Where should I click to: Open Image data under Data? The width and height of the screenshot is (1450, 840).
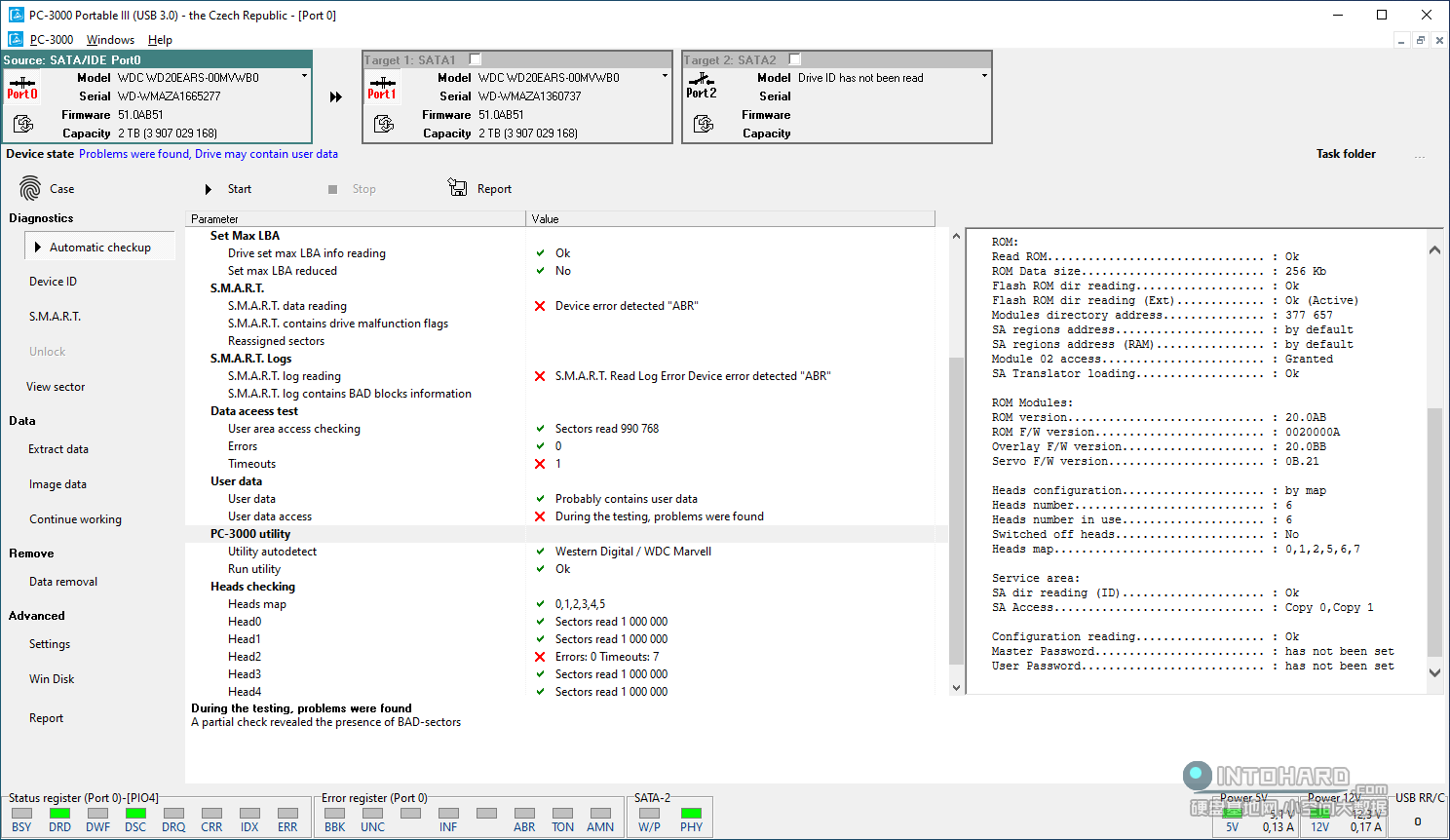click(57, 484)
